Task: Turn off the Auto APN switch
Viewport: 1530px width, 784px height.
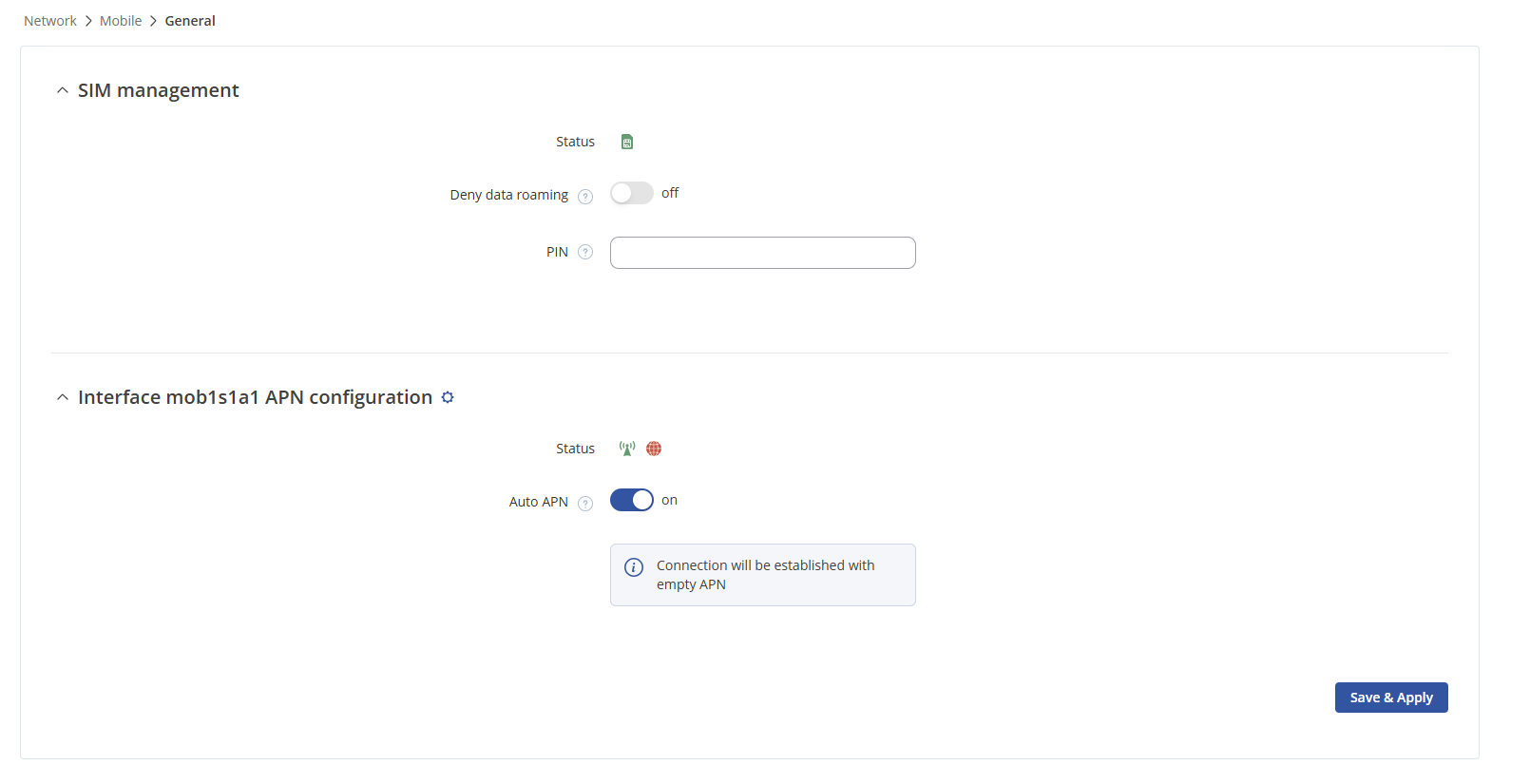Action: coord(632,500)
